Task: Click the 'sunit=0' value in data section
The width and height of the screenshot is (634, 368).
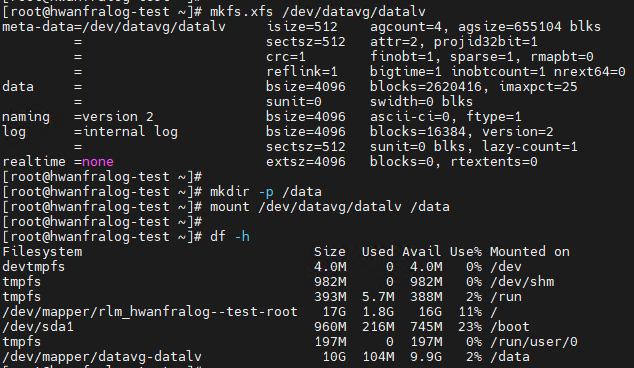Action: coord(294,102)
